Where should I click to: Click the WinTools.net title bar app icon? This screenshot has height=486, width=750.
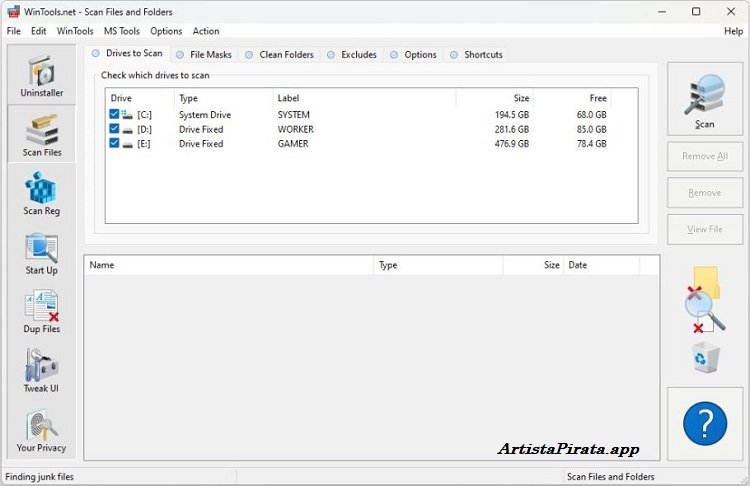(x=13, y=11)
